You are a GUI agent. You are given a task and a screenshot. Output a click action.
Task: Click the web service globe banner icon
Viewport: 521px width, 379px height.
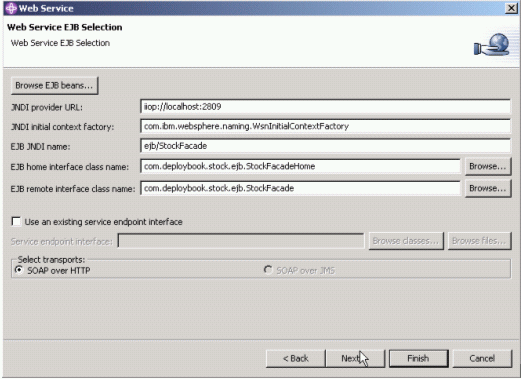click(x=492, y=45)
